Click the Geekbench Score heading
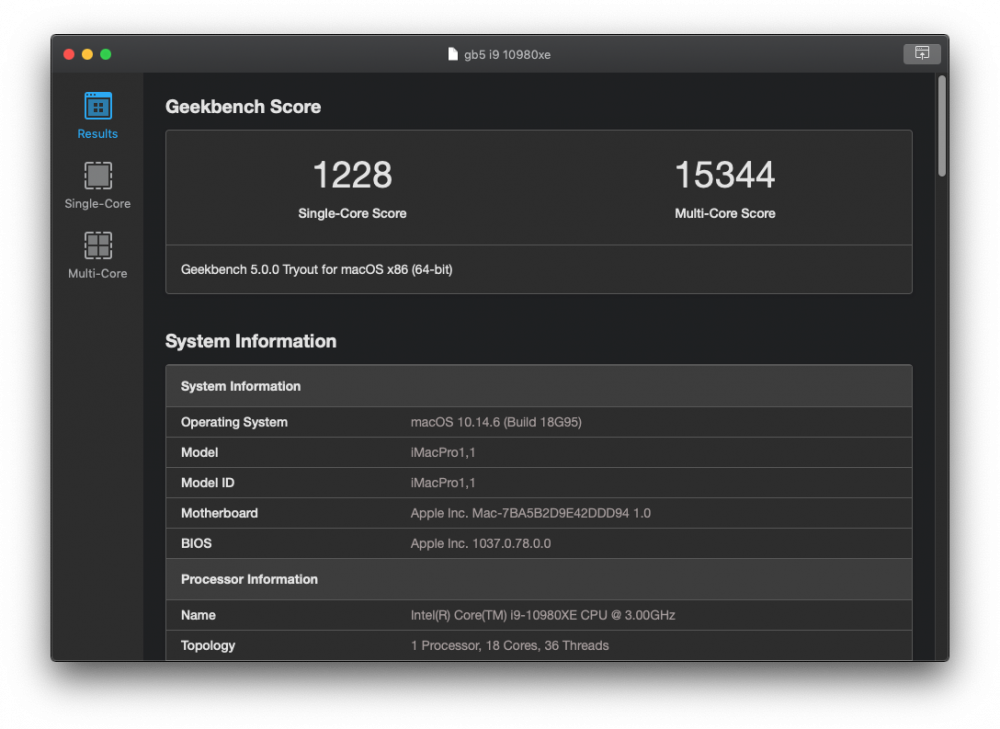Screen dimensions: 1000x729 tap(243, 107)
